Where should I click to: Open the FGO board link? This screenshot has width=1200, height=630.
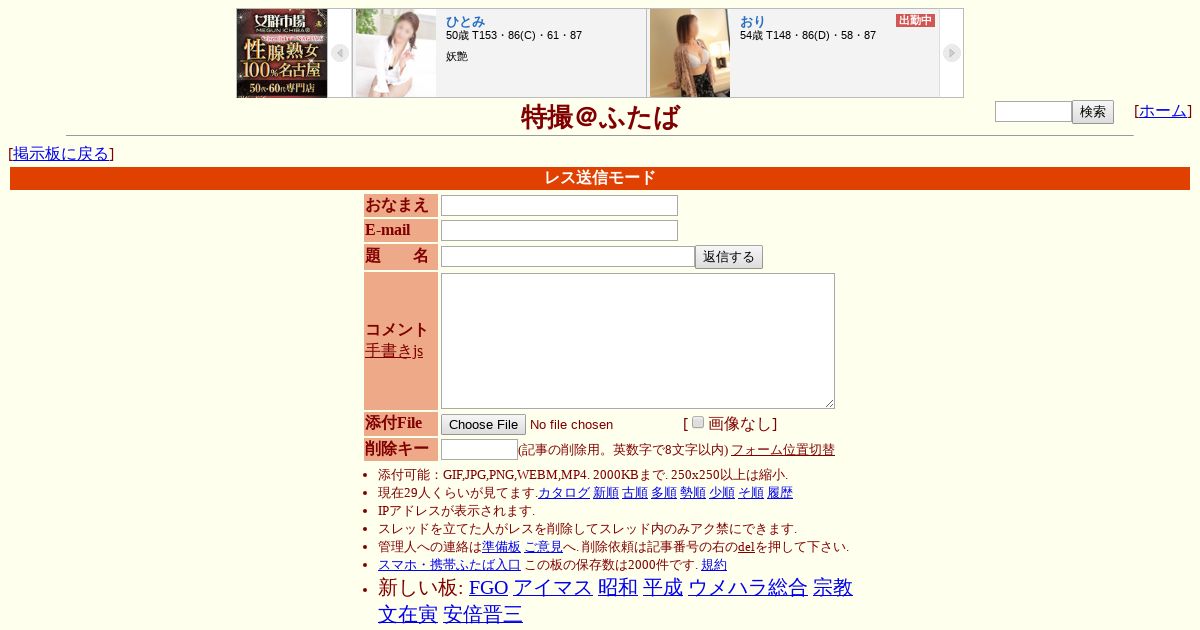pyautogui.click(x=489, y=588)
